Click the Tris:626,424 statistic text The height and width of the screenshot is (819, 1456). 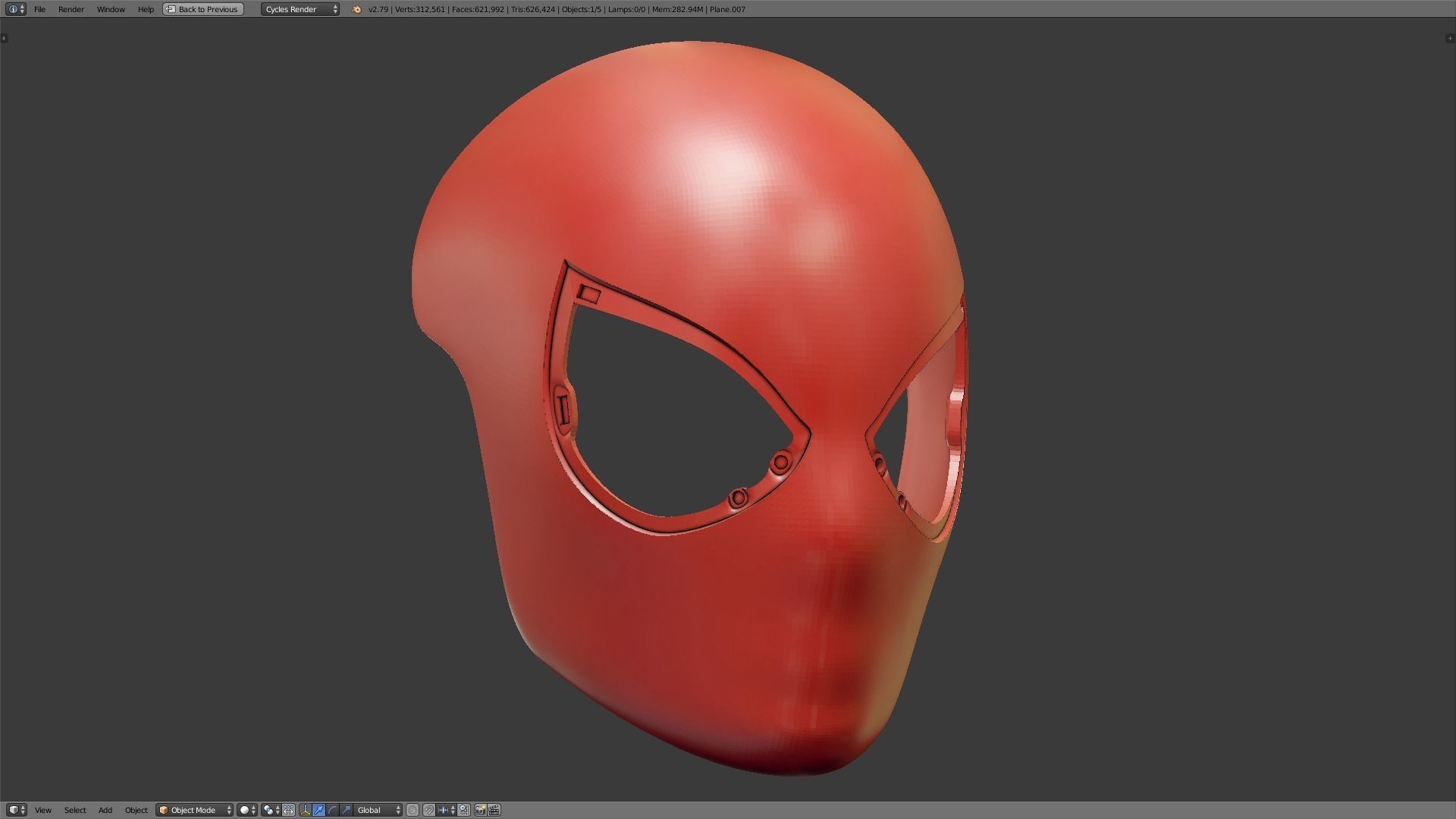[533, 9]
